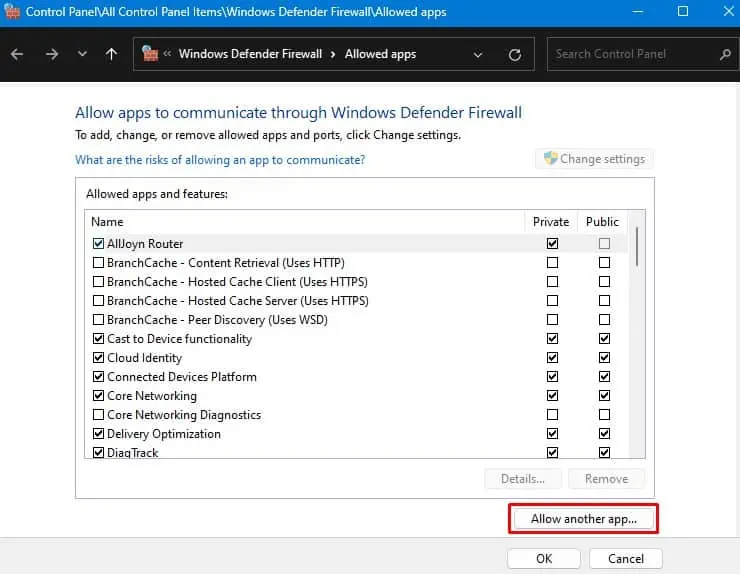The image size is (740, 574).
Task: Click the Remove button
Action: coord(606,479)
